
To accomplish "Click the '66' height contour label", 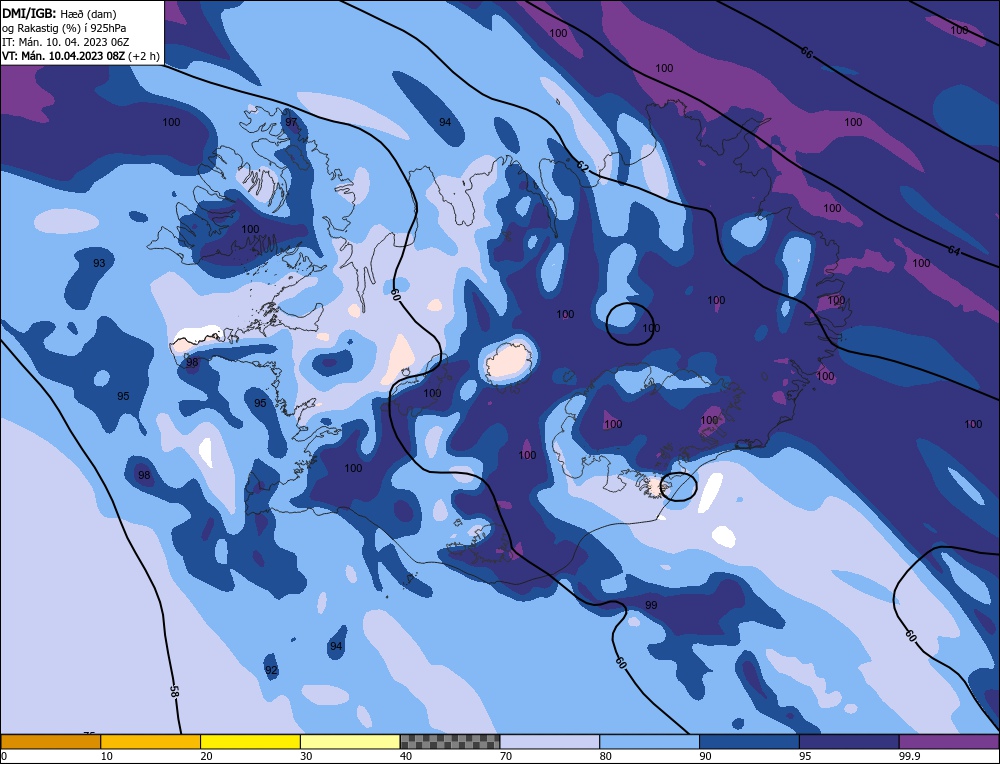I will (x=806, y=53).
